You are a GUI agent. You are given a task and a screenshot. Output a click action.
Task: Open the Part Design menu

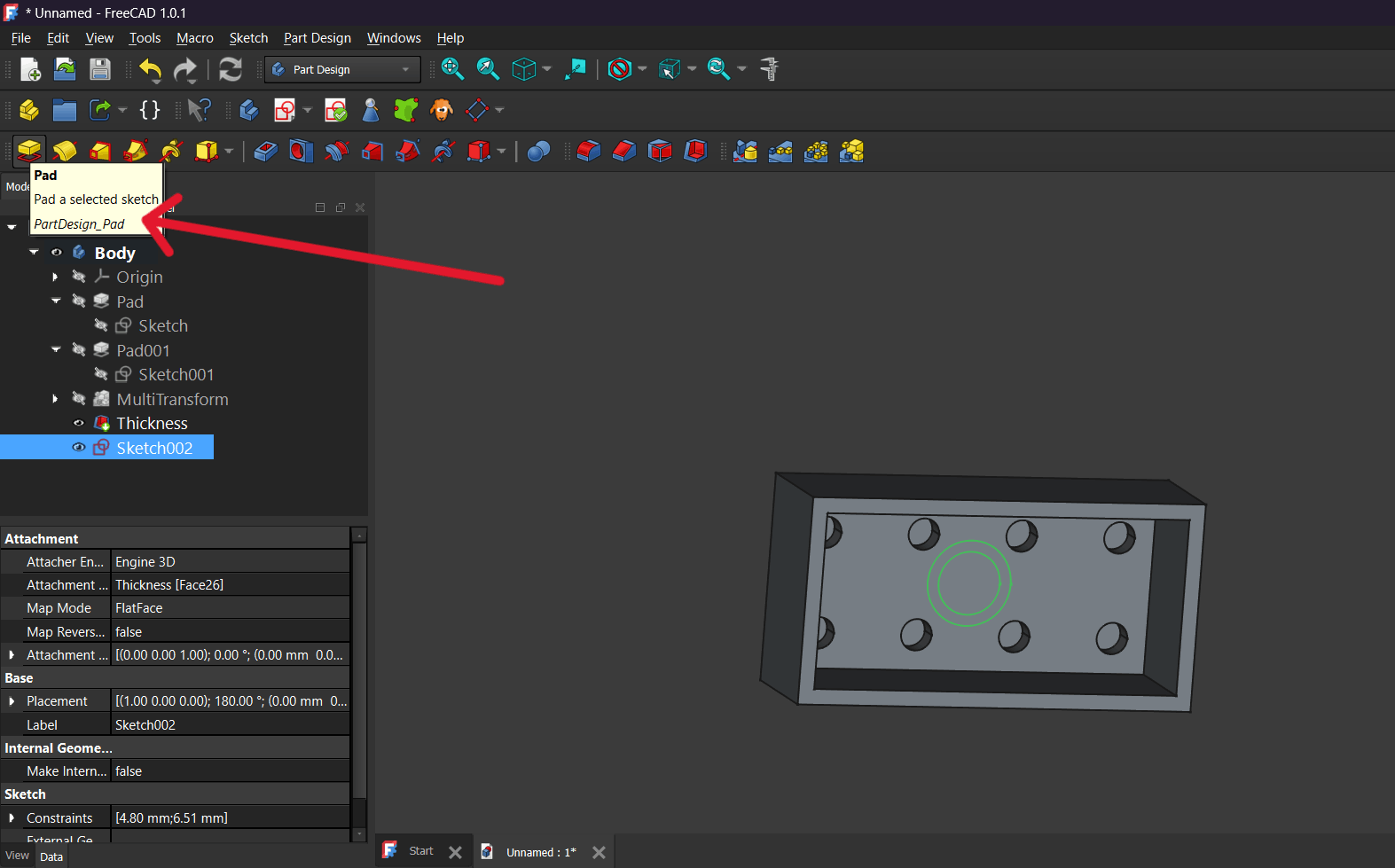[x=317, y=38]
